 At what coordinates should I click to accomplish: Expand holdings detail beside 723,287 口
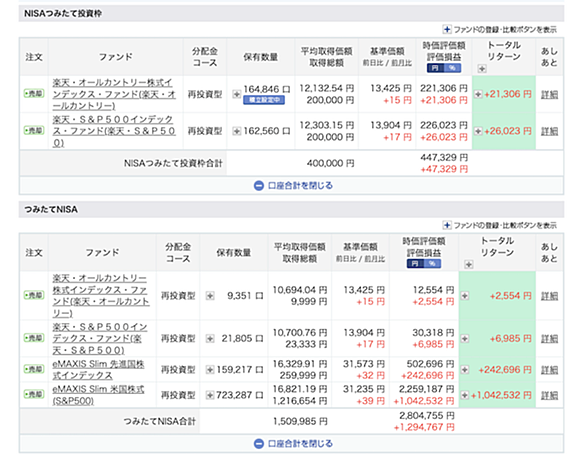(x=210, y=395)
